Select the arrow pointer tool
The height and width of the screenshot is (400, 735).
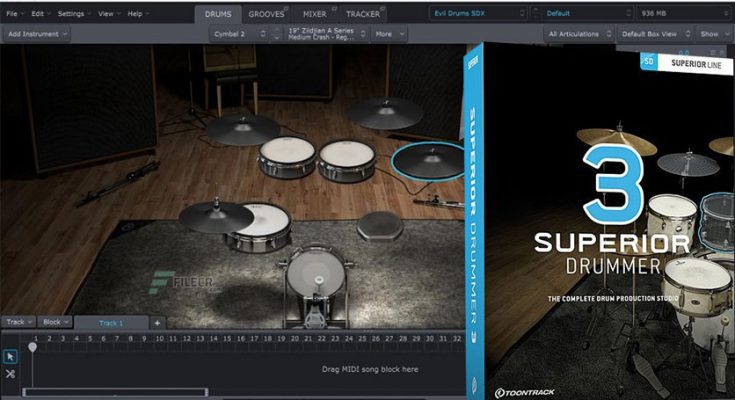click(11, 356)
